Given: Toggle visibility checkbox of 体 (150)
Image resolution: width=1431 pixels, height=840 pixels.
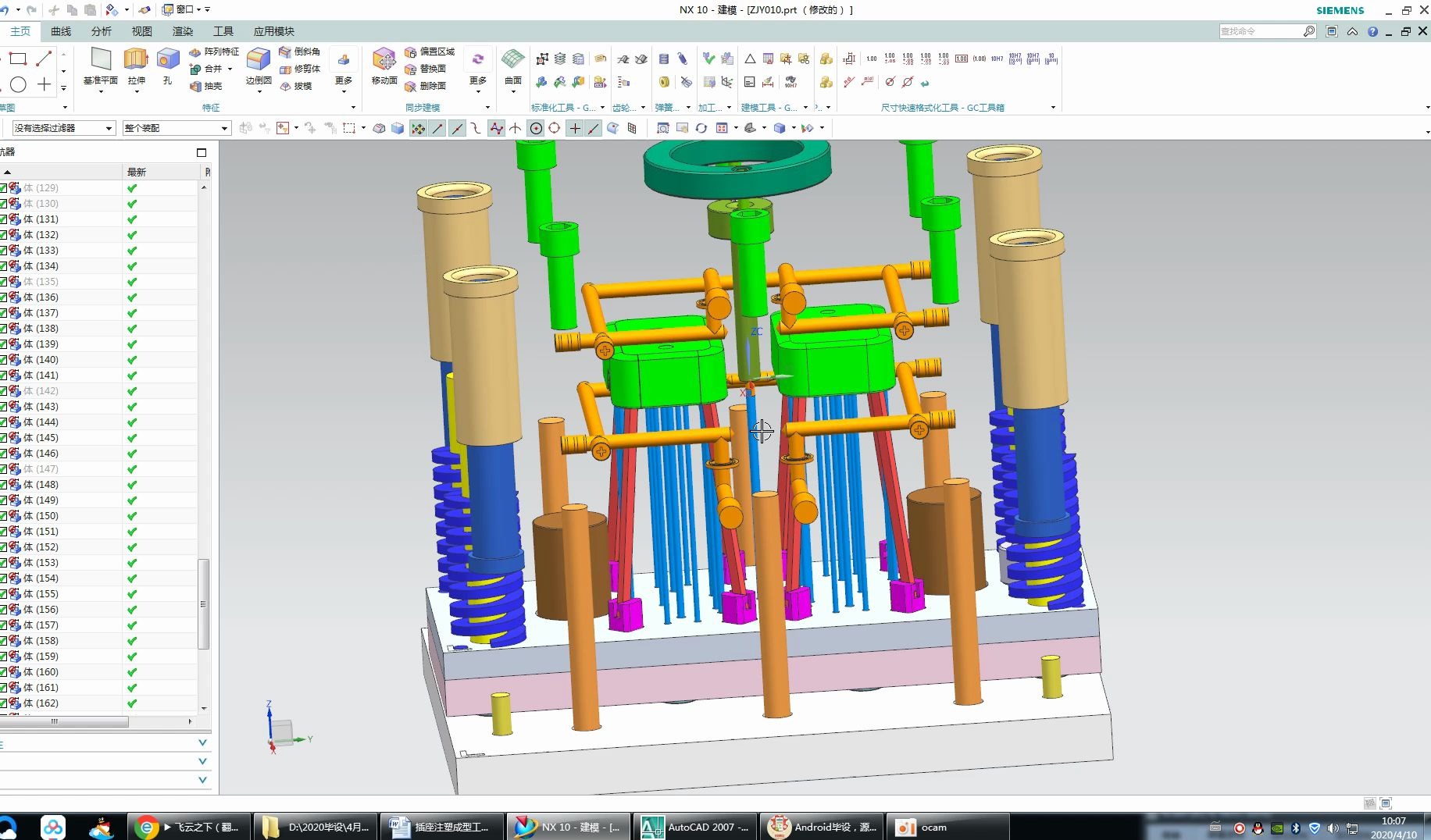Looking at the screenshot, I should (4, 516).
